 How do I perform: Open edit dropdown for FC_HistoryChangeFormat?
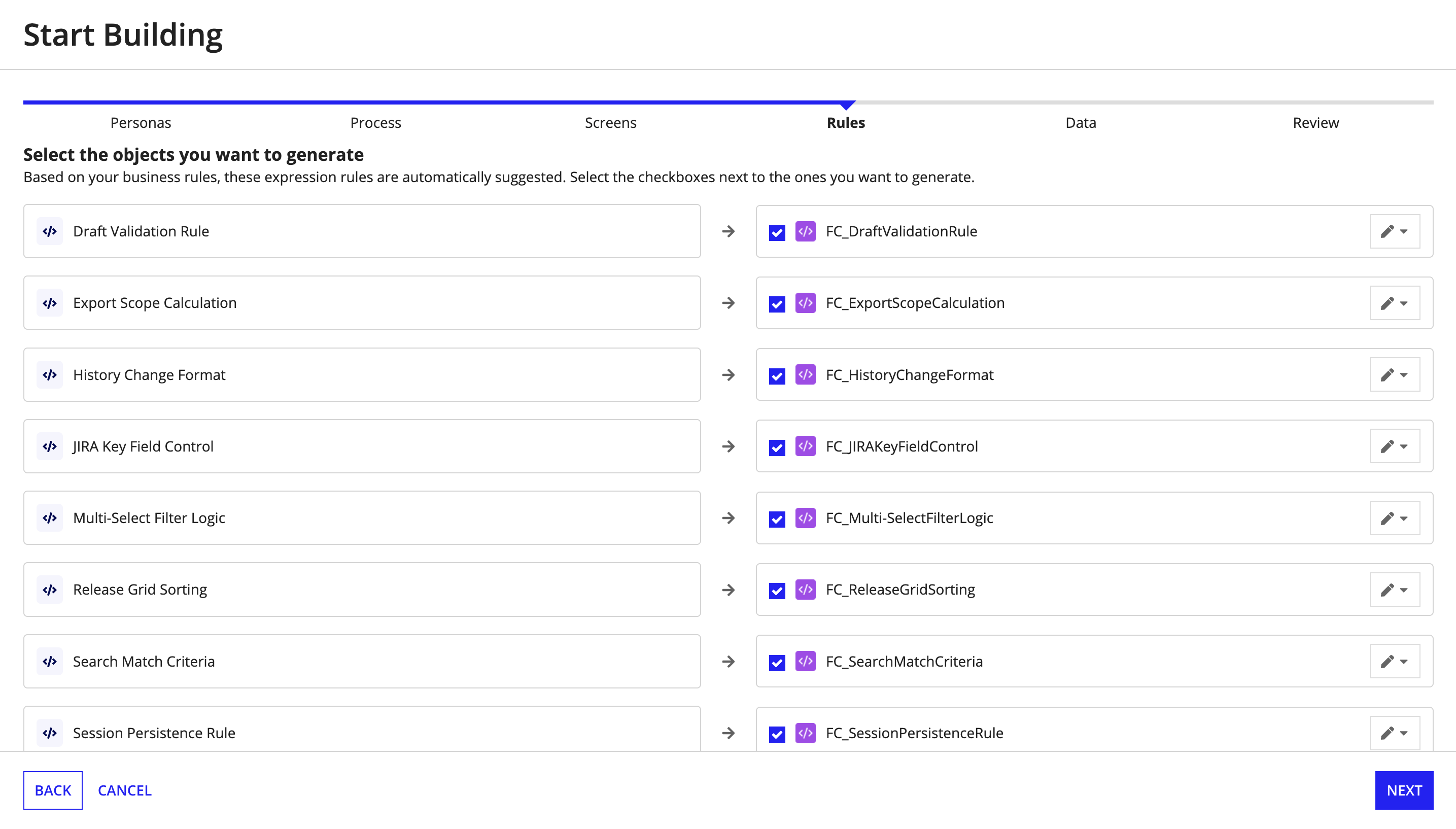coord(1395,374)
